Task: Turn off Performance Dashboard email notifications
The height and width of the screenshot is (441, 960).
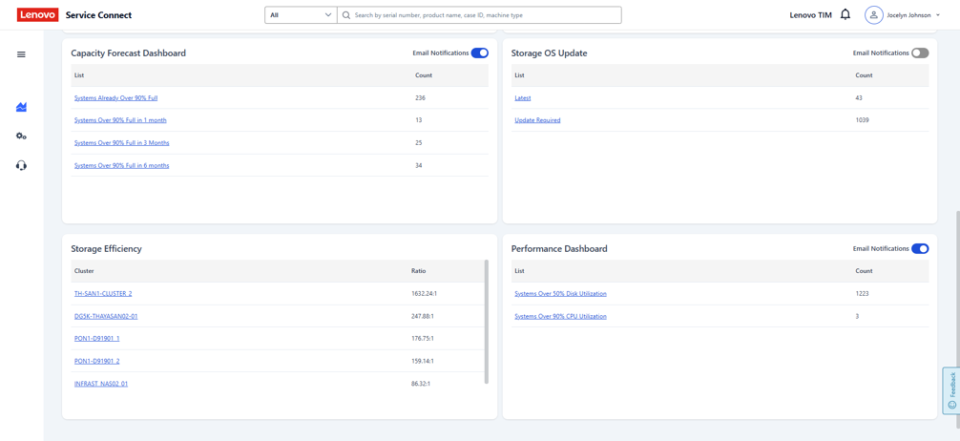Action: pos(919,248)
